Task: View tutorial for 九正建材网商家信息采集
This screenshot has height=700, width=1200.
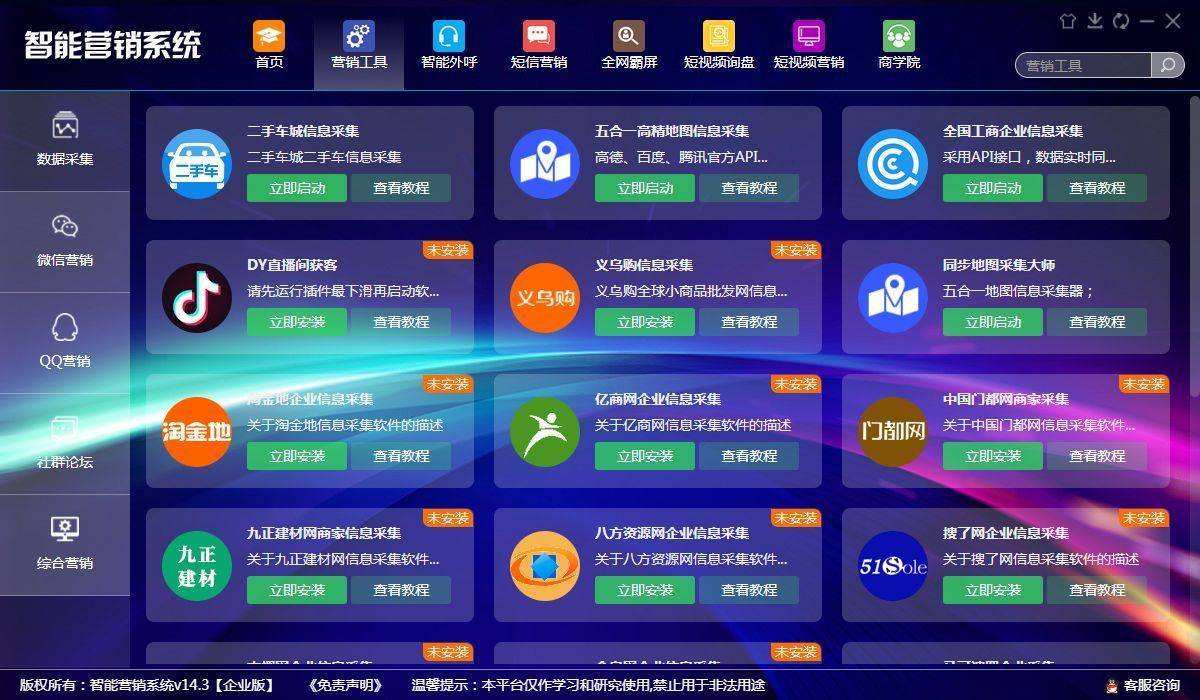Action: [x=401, y=590]
